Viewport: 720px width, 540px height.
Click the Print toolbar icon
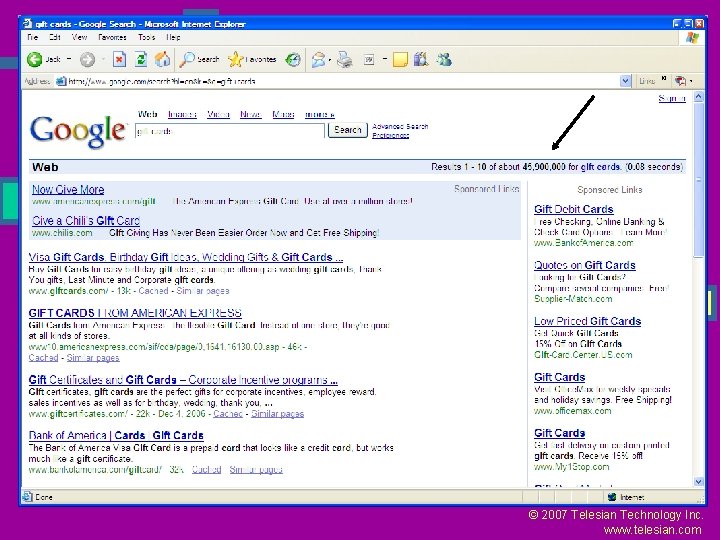(345, 59)
